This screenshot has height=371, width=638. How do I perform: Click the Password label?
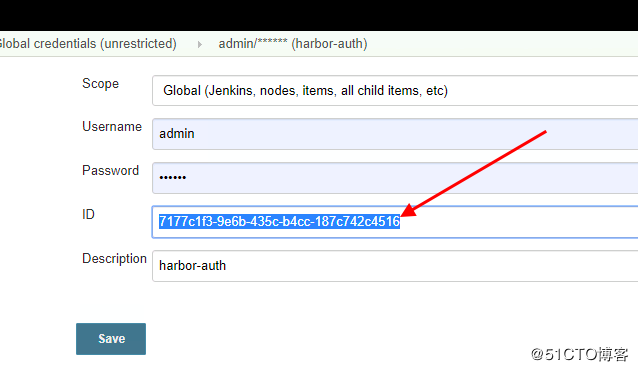pos(111,170)
